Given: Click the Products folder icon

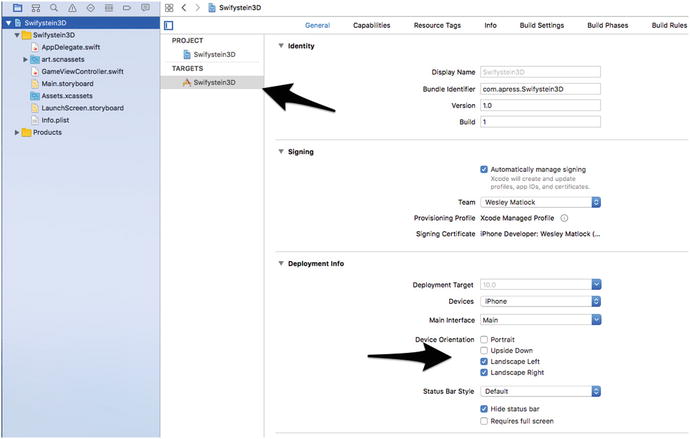Looking at the screenshot, I should (26, 132).
